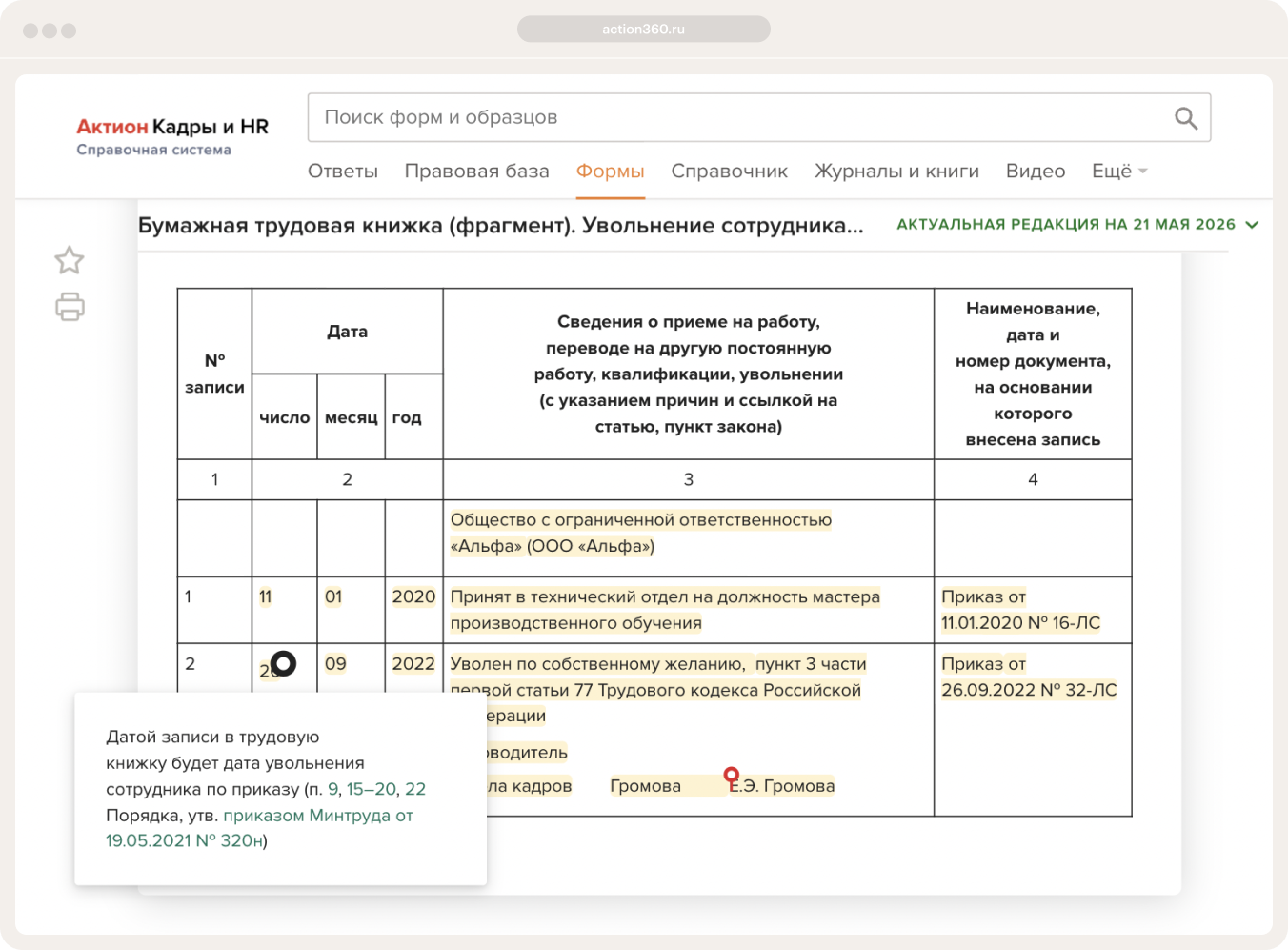The width and height of the screenshot is (1288, 950).
Task: Click column header Дата
Action: click(348, 332)
